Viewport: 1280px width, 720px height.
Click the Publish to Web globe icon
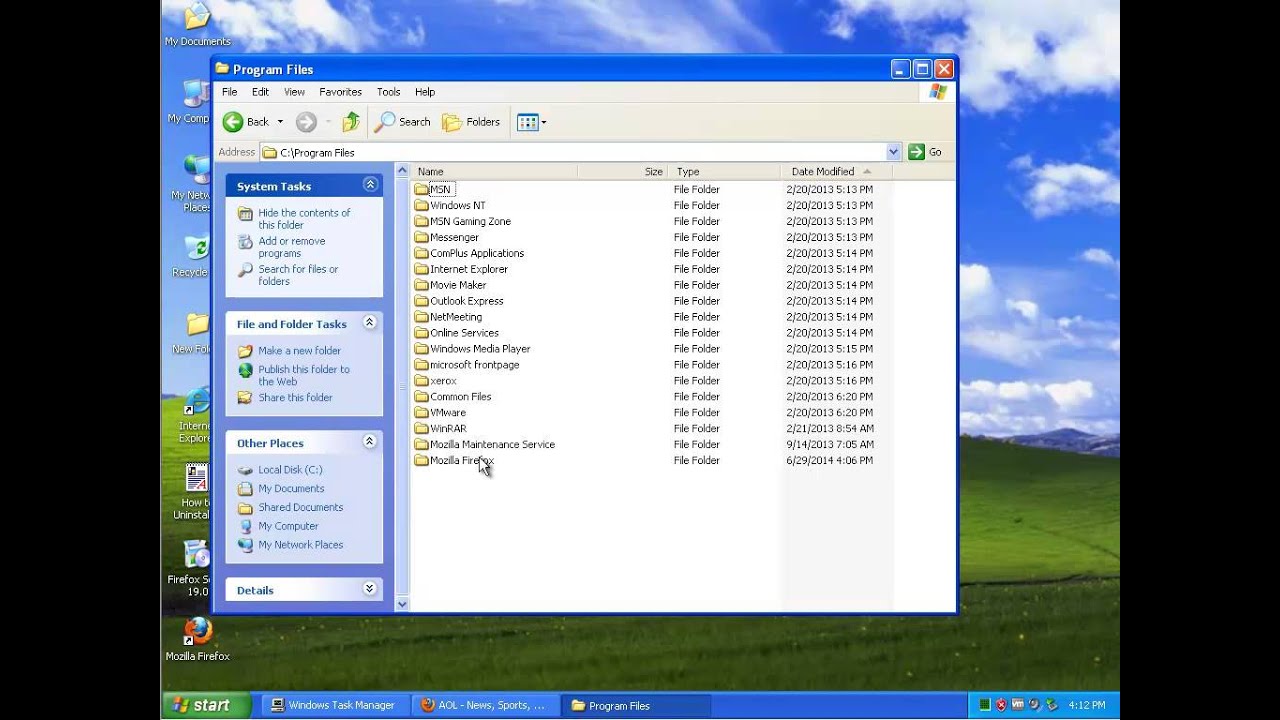coord(245,370)
